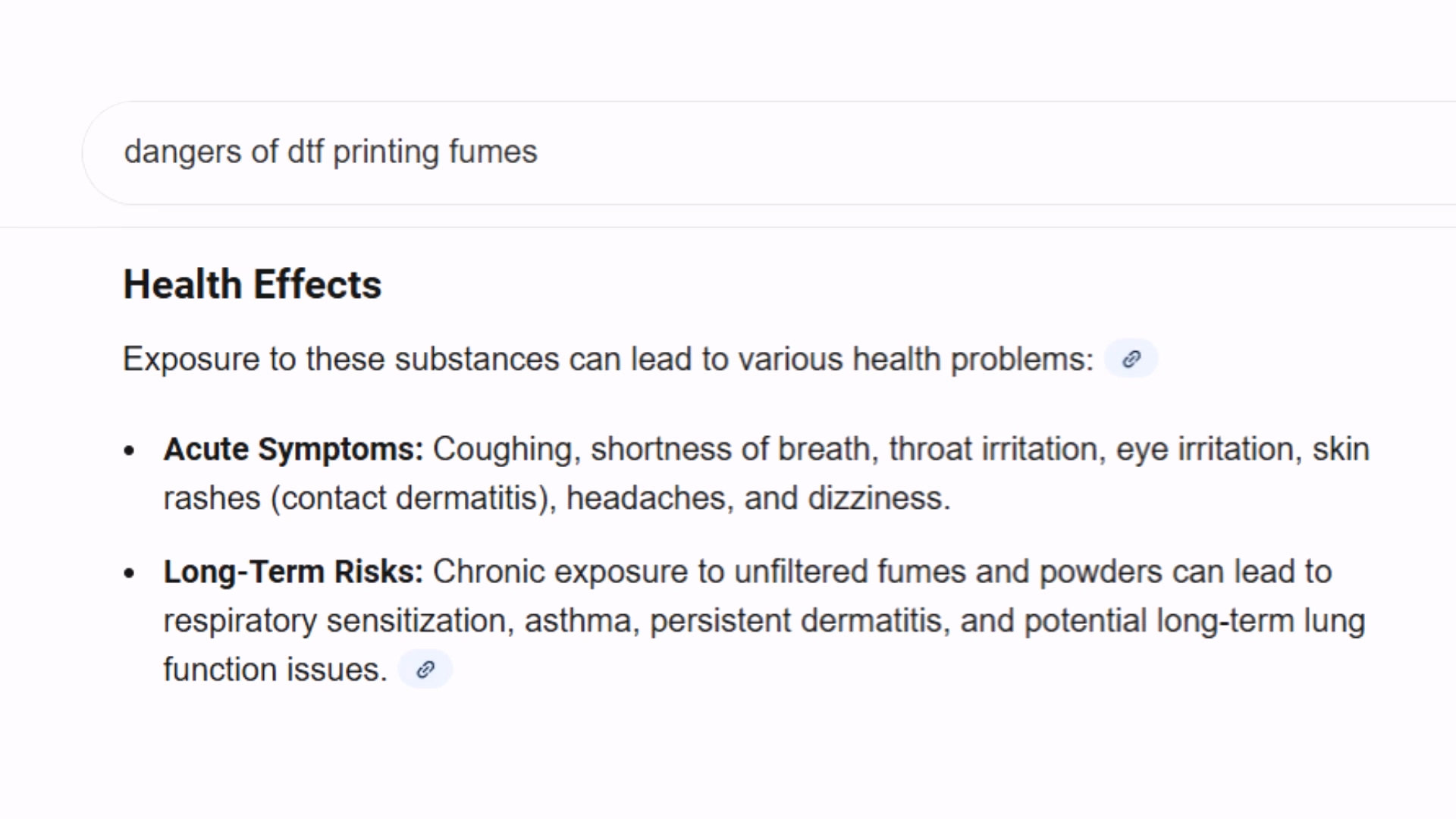Click the "Health Effects" heading

(x=252, y=284)
